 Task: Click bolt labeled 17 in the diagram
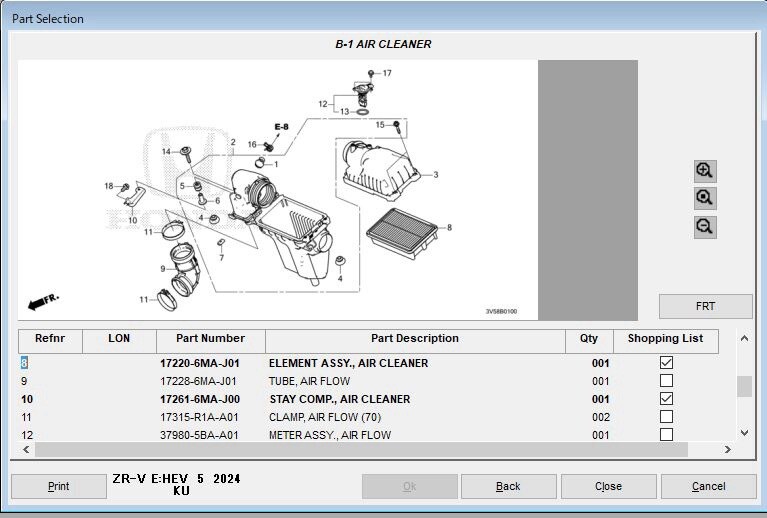pos(371,73)
